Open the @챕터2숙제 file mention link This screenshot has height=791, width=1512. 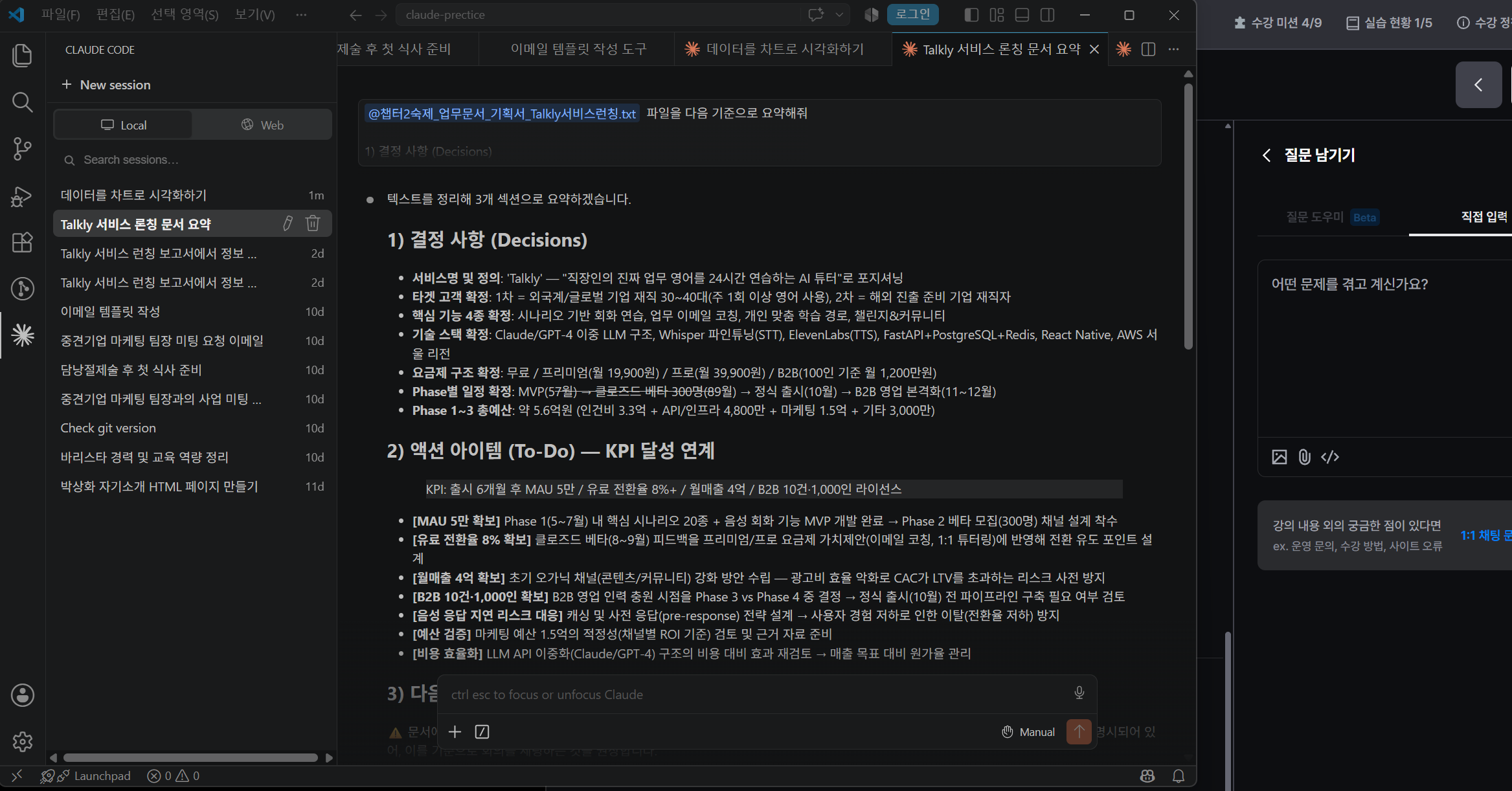(x=502, y=113)
